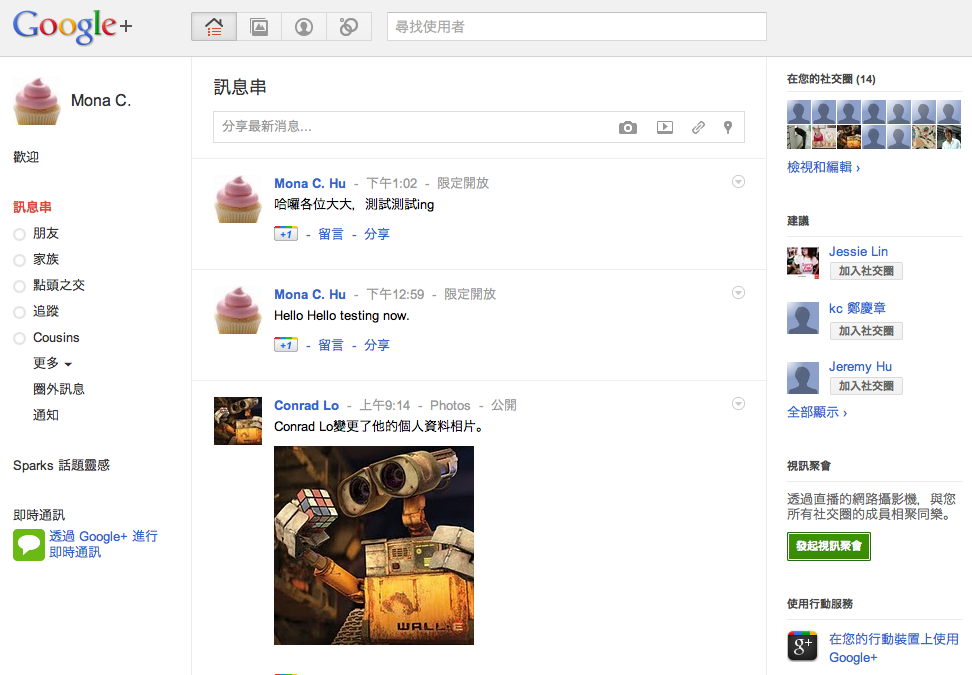Viewport: 972px width, 675px height.
Task: Open the Profile icon in top bar
Action: pyautogui.click(x=304, y=27)
